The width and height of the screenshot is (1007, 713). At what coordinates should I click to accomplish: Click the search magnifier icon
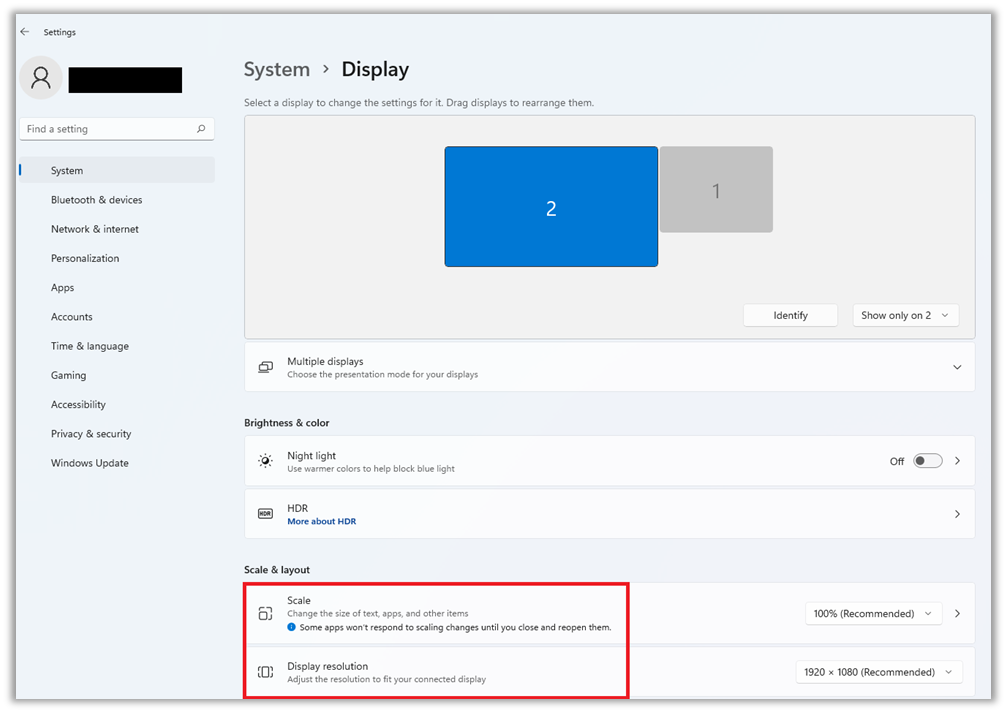pyautogui.click(x=201, y=129)
